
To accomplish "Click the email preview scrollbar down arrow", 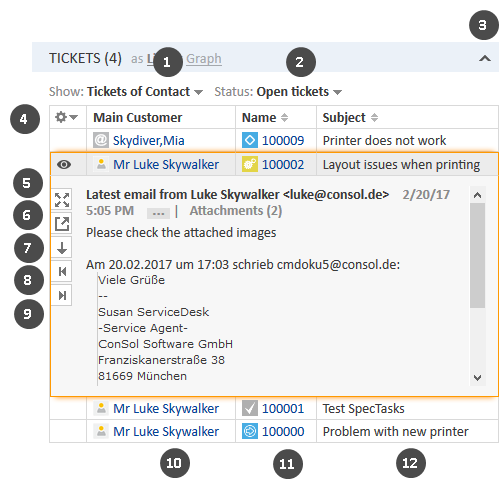I will point(477,378).
